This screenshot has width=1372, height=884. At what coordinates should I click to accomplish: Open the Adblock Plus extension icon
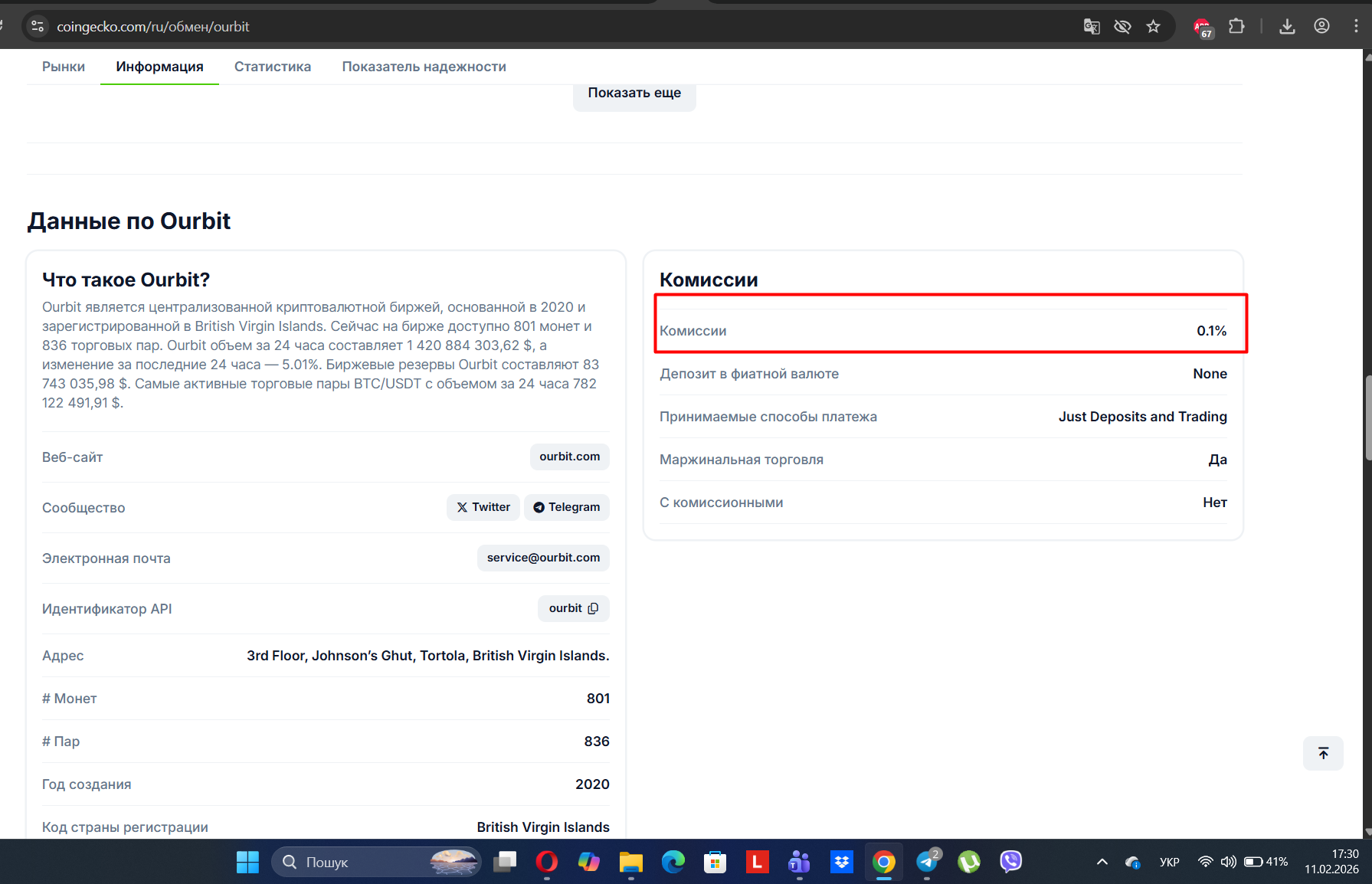[x=1203, y=28]
